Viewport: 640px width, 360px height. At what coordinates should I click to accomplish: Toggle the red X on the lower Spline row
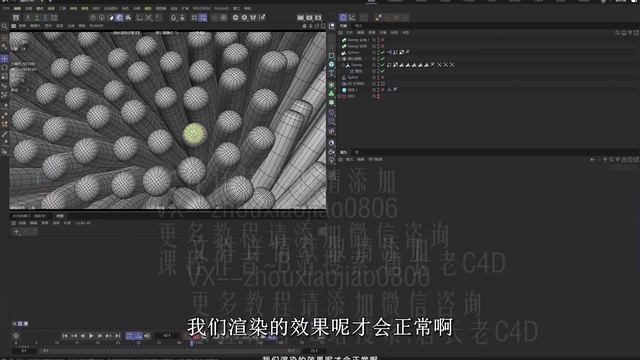tap(382, 77)
